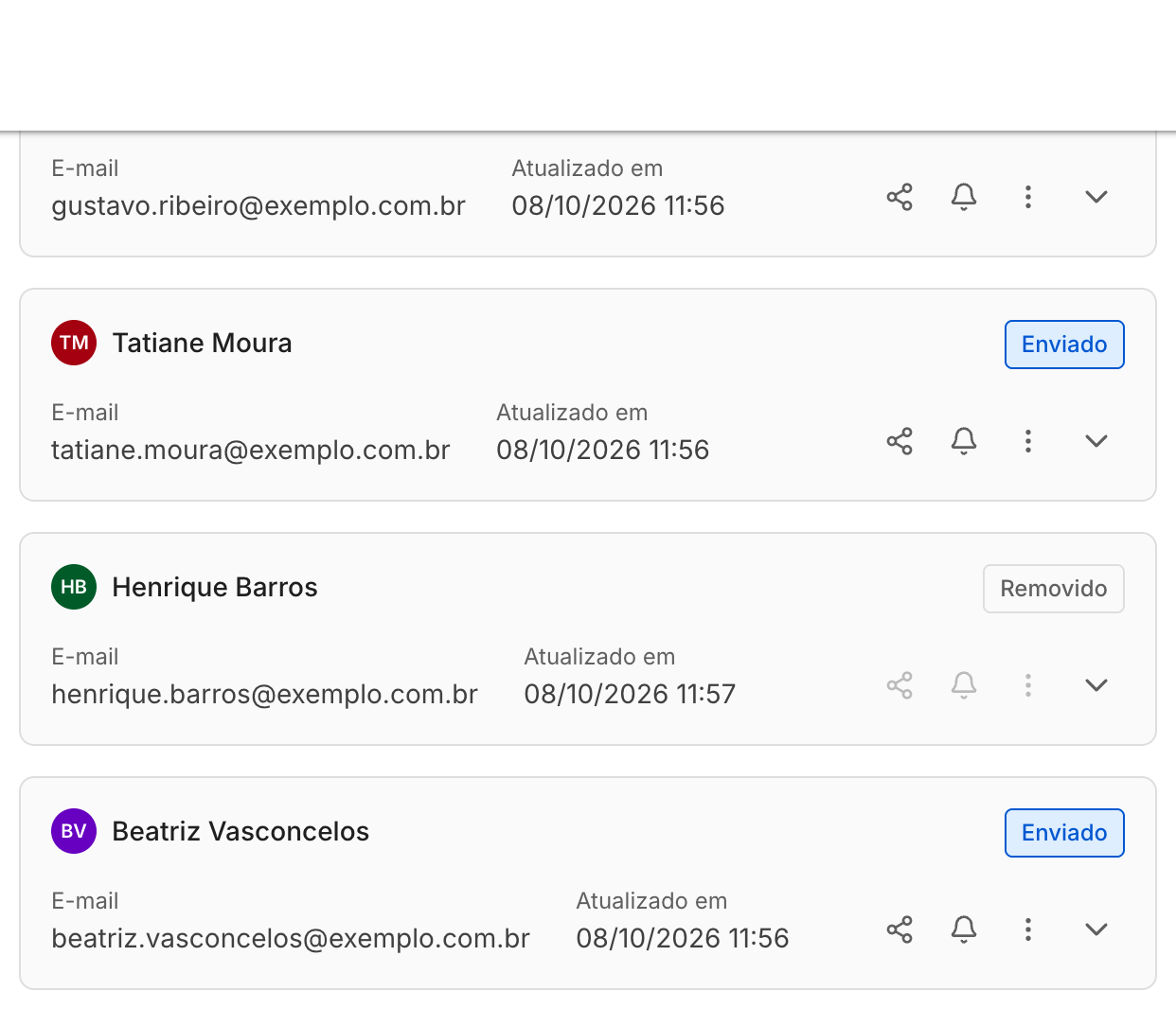This screenshot has height=1009, width=1176.
Task: Open the three-dot menu for Tatiane Moura
Action: [x=1028, y=441]
